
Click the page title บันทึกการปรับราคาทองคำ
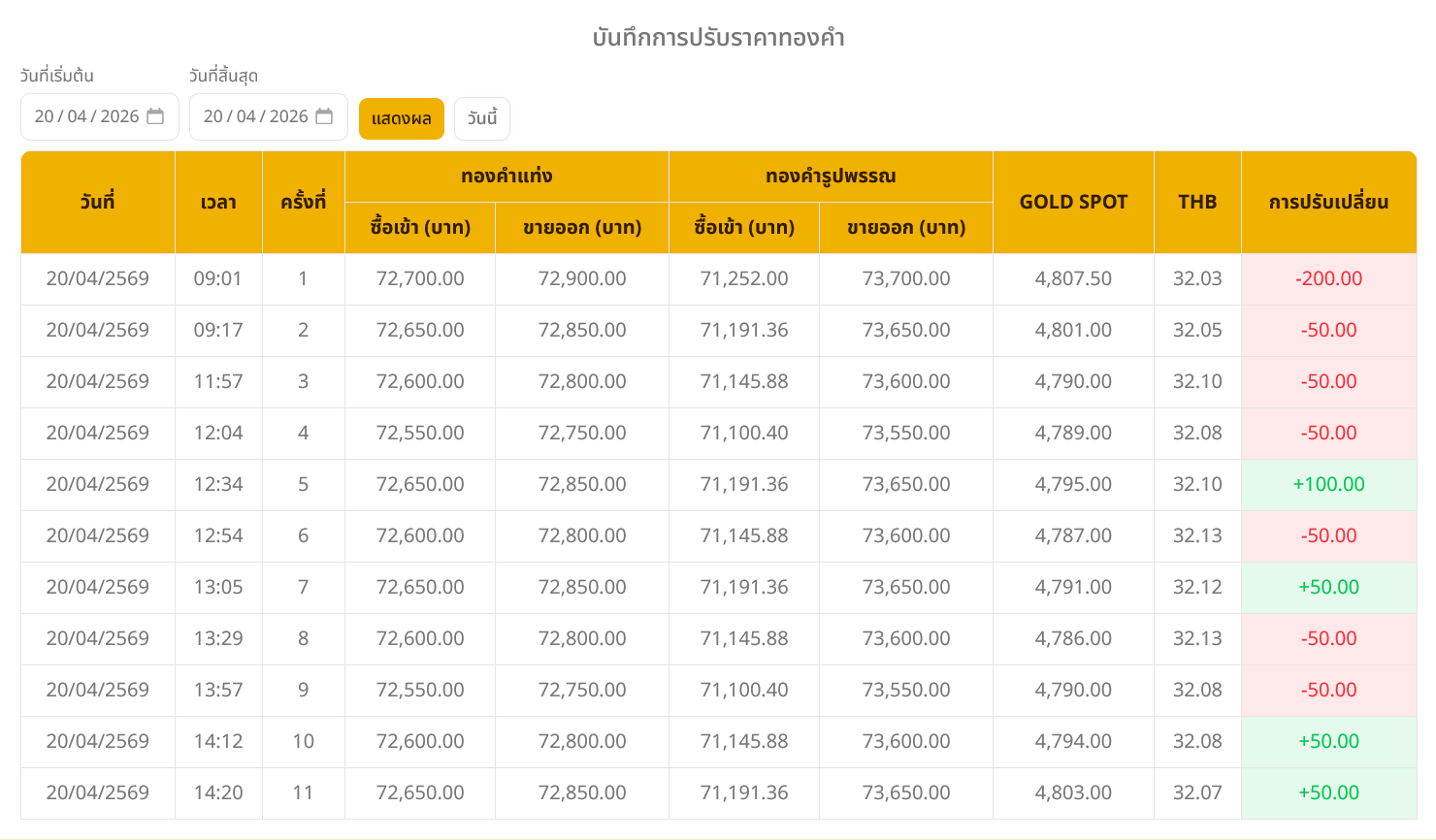718,38
